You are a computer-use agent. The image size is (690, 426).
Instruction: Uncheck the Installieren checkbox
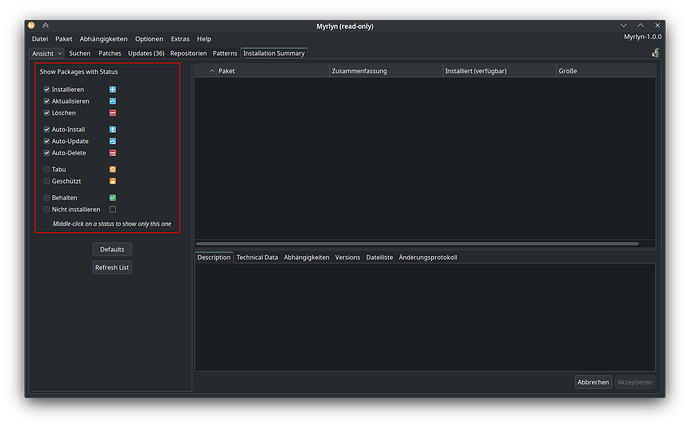pos(47,89)
